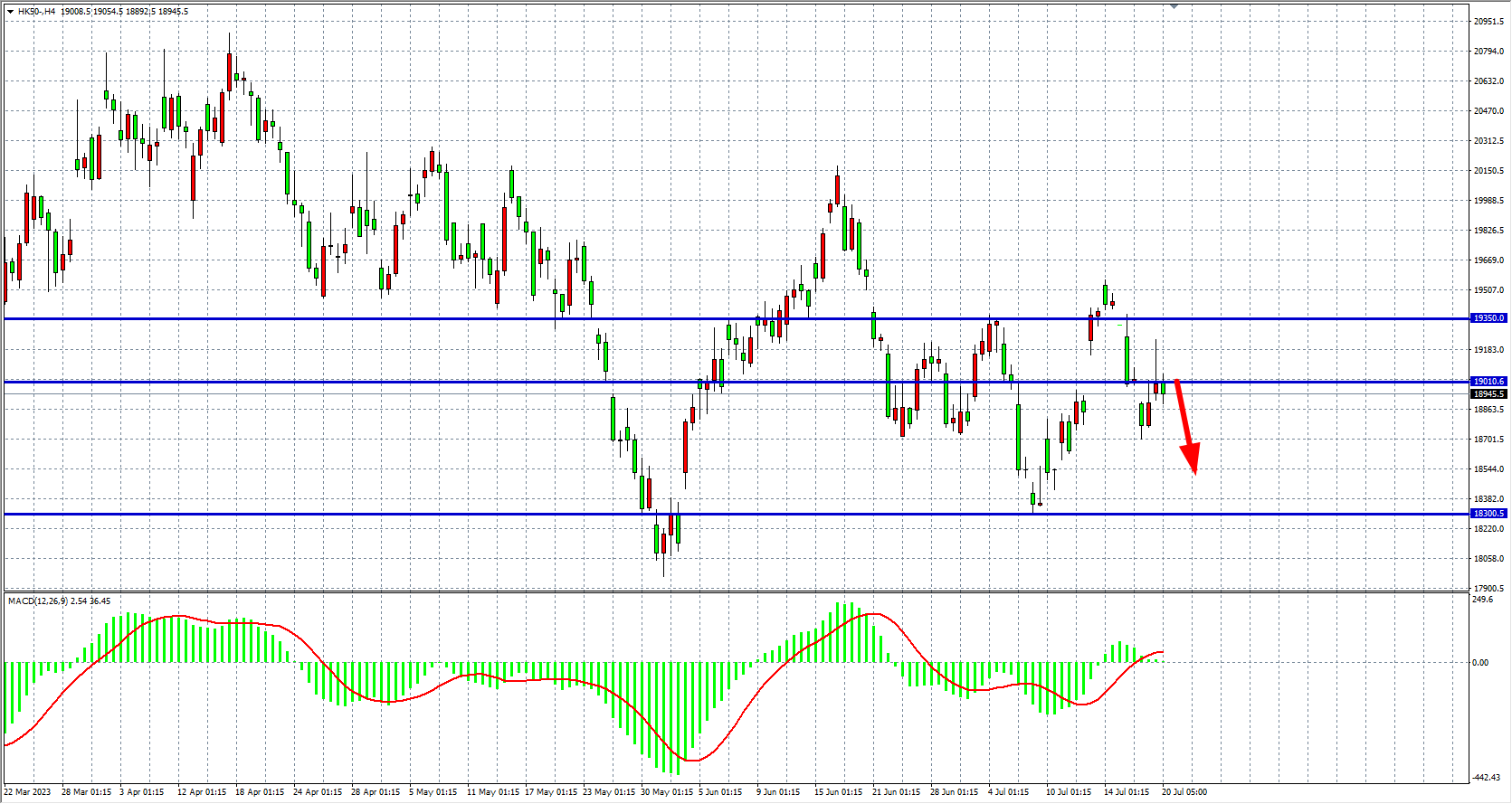This screenshot has width=1512, height=804.
Task: Click the 20951.5 value on price scale
Action: 1488,22
